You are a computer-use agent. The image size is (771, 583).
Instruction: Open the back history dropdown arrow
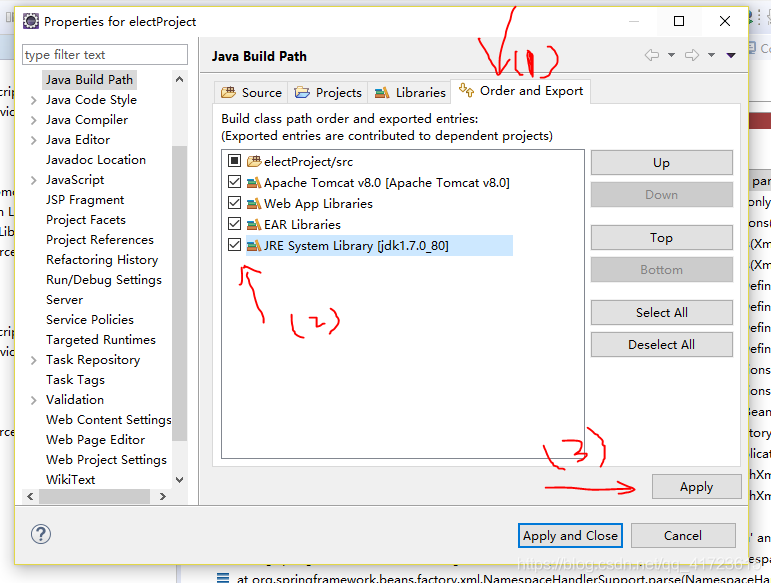point(671,55)
